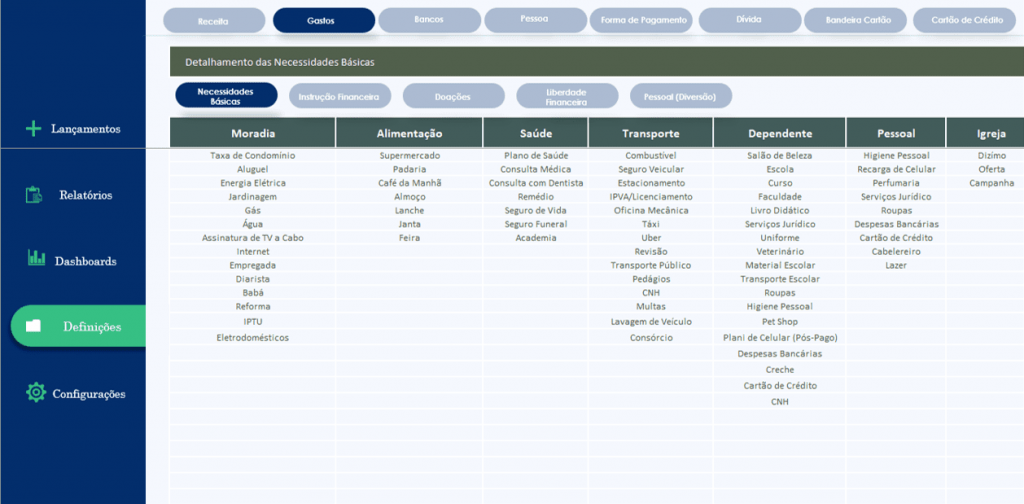Select the Café da Manhã entry
Image resolution: width=1024 pixels, height=504 pixels.
click(409, 183)
